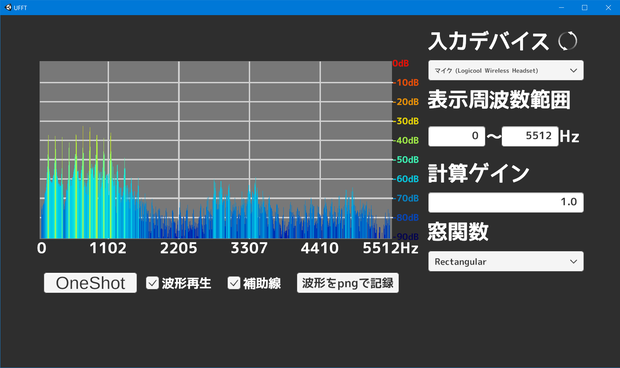Image resolution: width=620 pixels, height=368 pixels.
Task: Click the 4410 frequency axis label
Action: tap(320, 248)
